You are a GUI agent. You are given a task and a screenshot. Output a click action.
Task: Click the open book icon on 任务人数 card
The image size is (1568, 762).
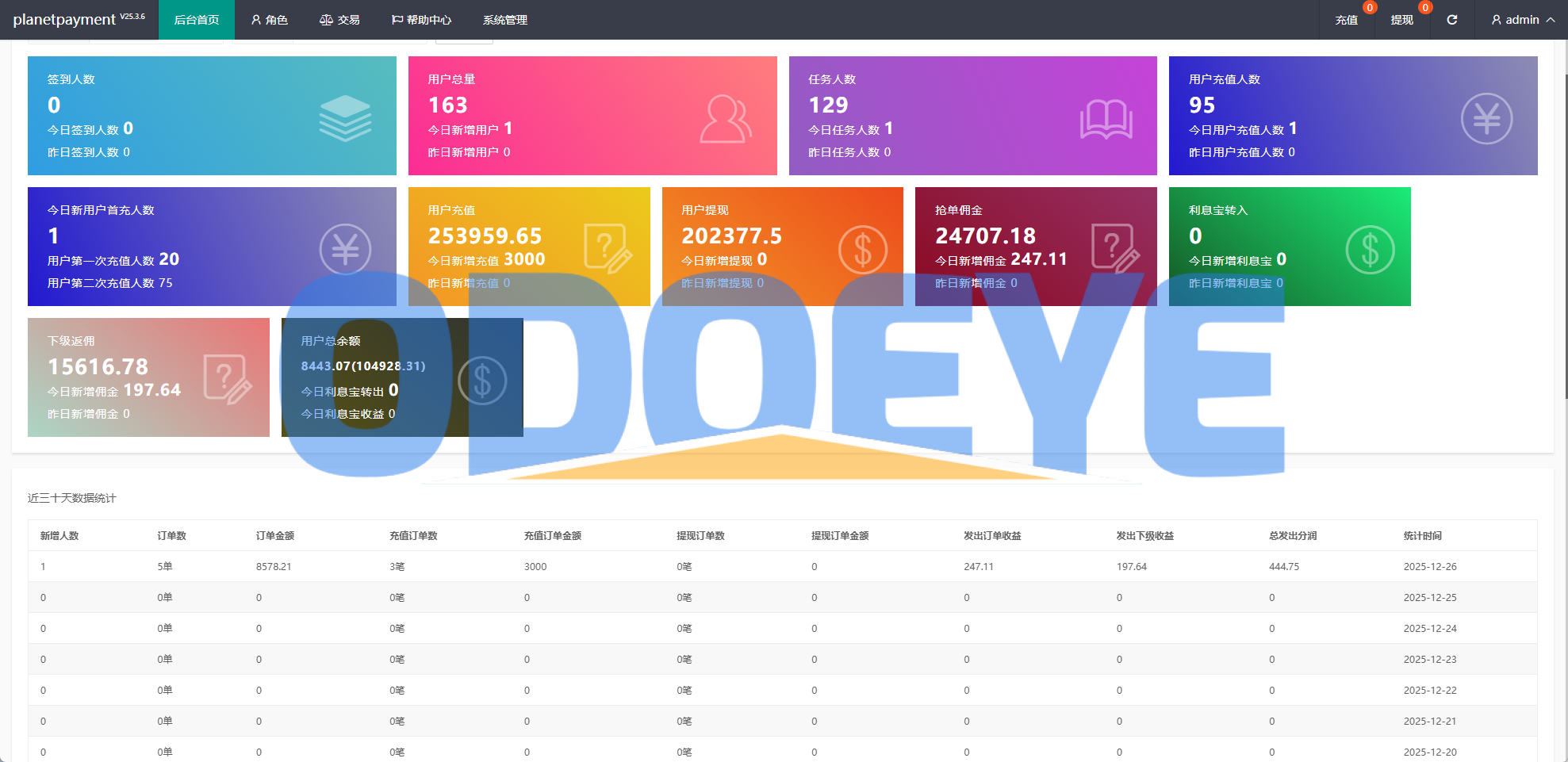(x=1106, y=119)
